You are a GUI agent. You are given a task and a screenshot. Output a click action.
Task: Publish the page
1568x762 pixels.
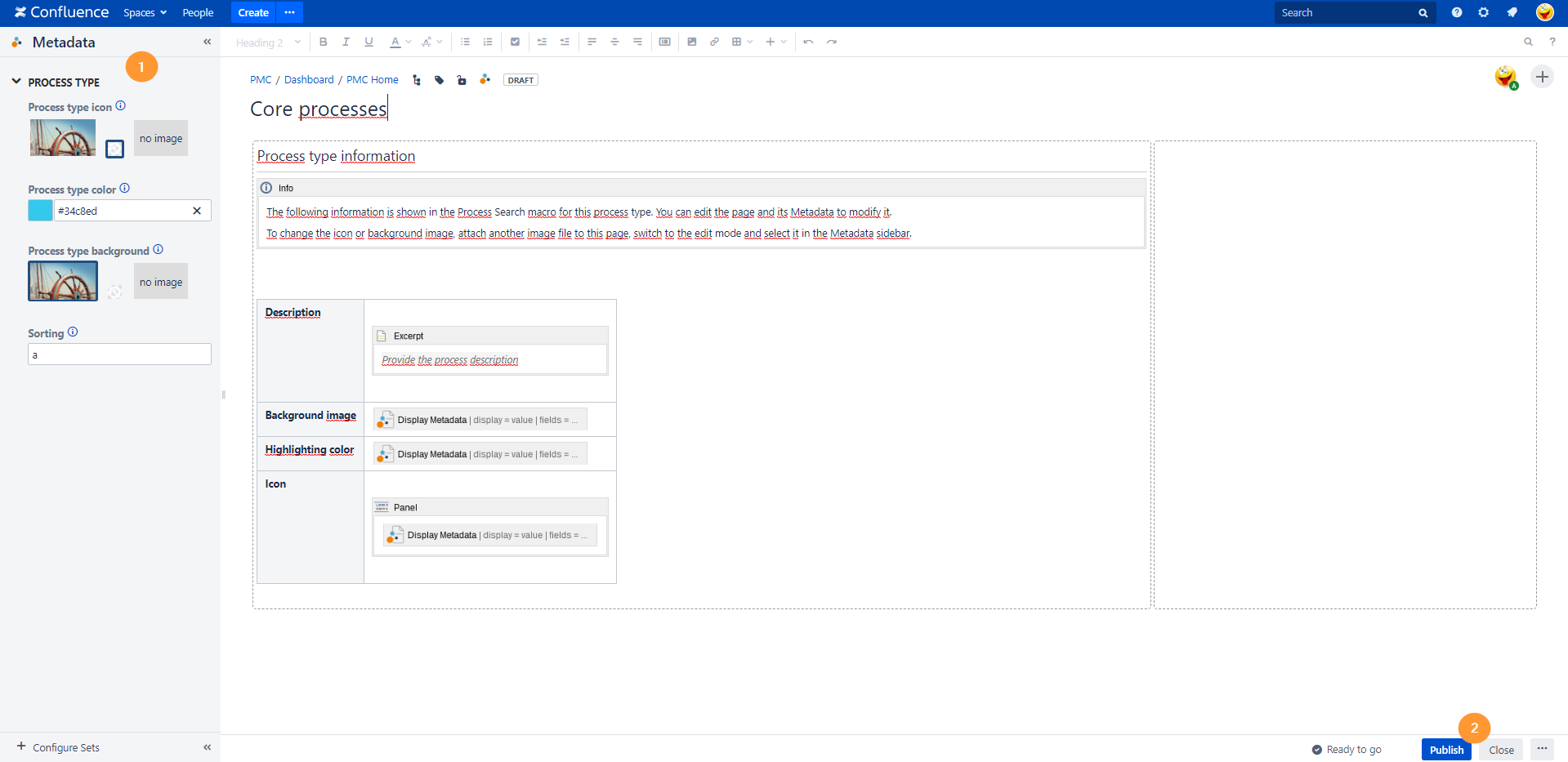1445,750
